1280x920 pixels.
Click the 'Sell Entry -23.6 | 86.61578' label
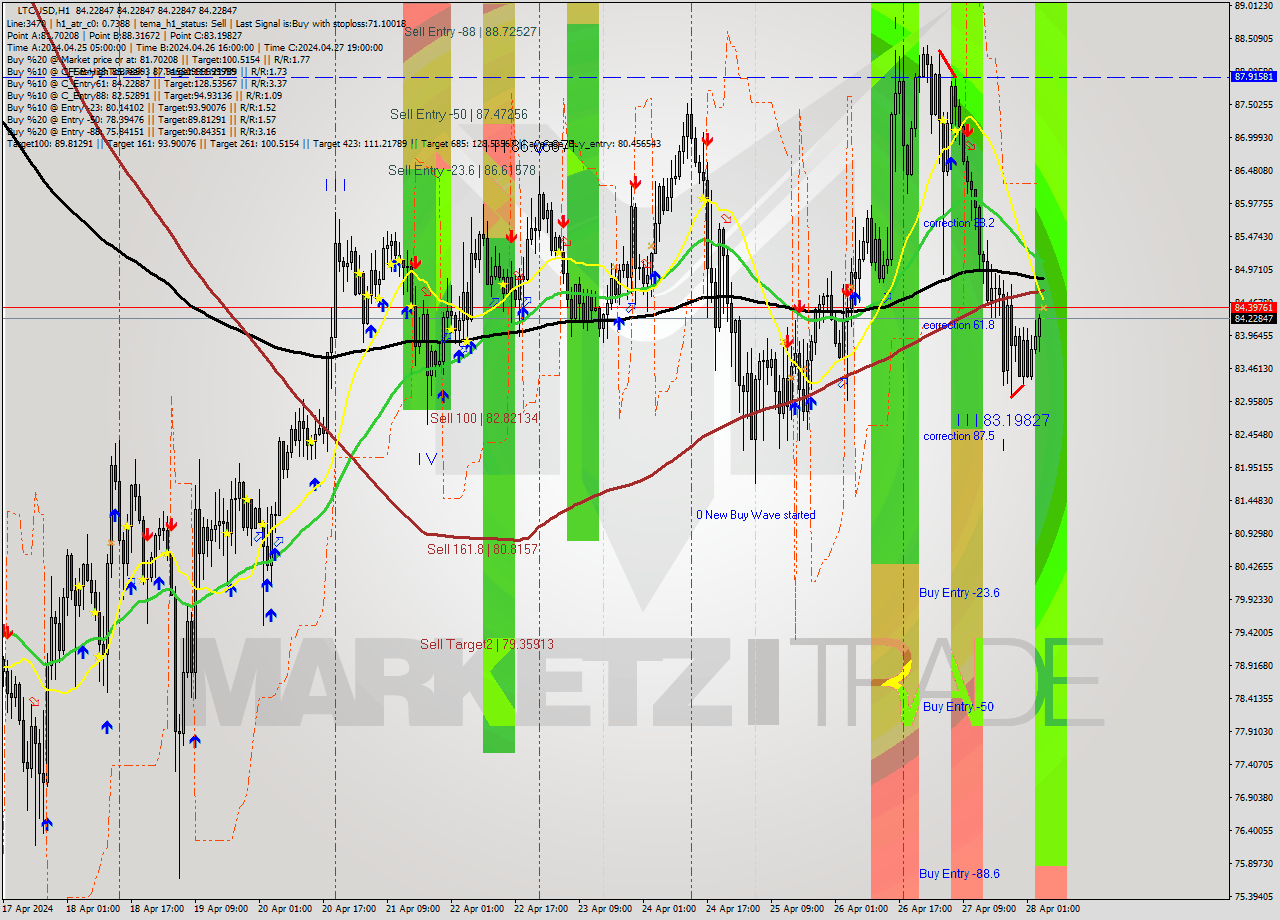coord(462,171)
